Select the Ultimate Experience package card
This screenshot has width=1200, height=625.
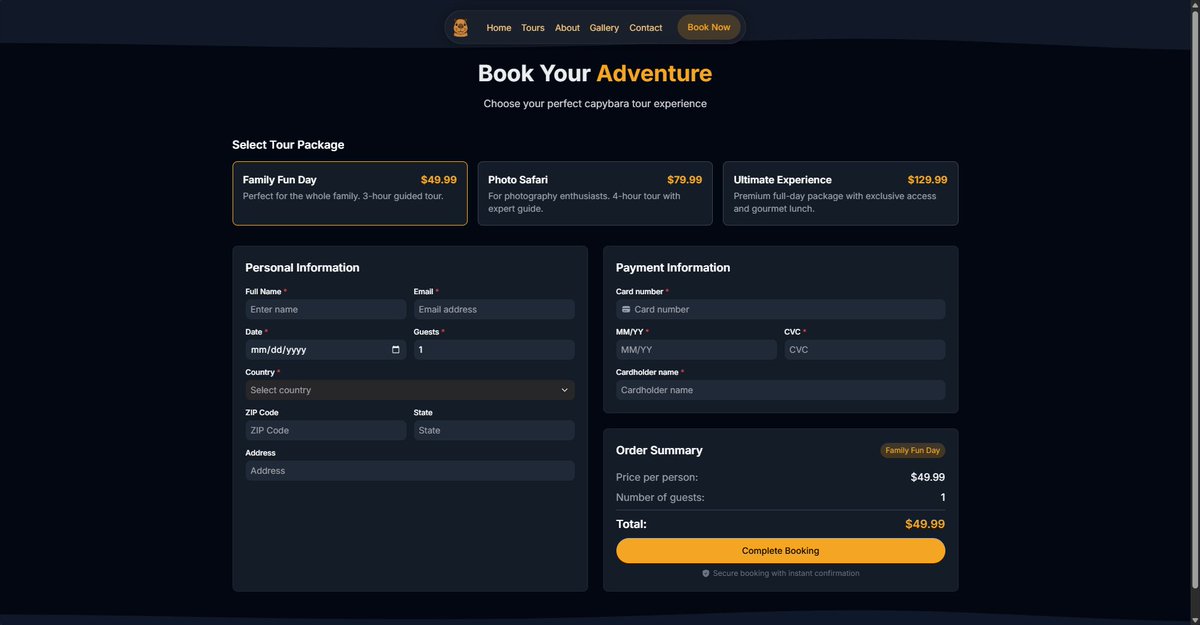point(840,193)
